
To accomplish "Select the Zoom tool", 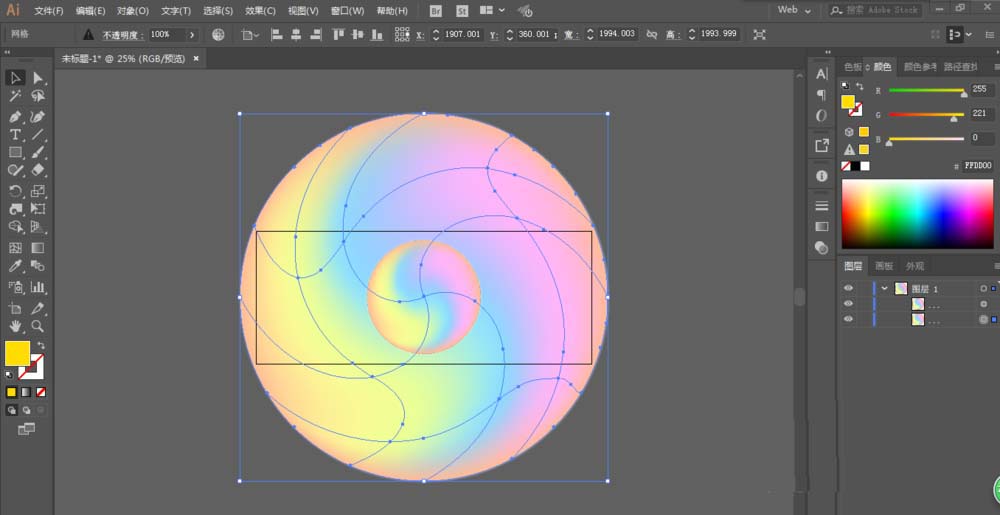I will pos(38,326).
